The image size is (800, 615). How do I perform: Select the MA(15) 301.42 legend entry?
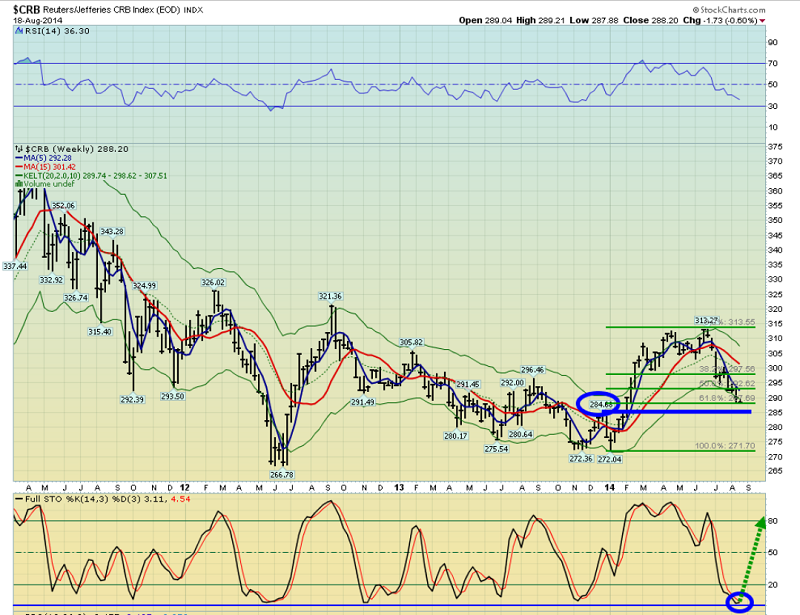[x=49, y=167]
